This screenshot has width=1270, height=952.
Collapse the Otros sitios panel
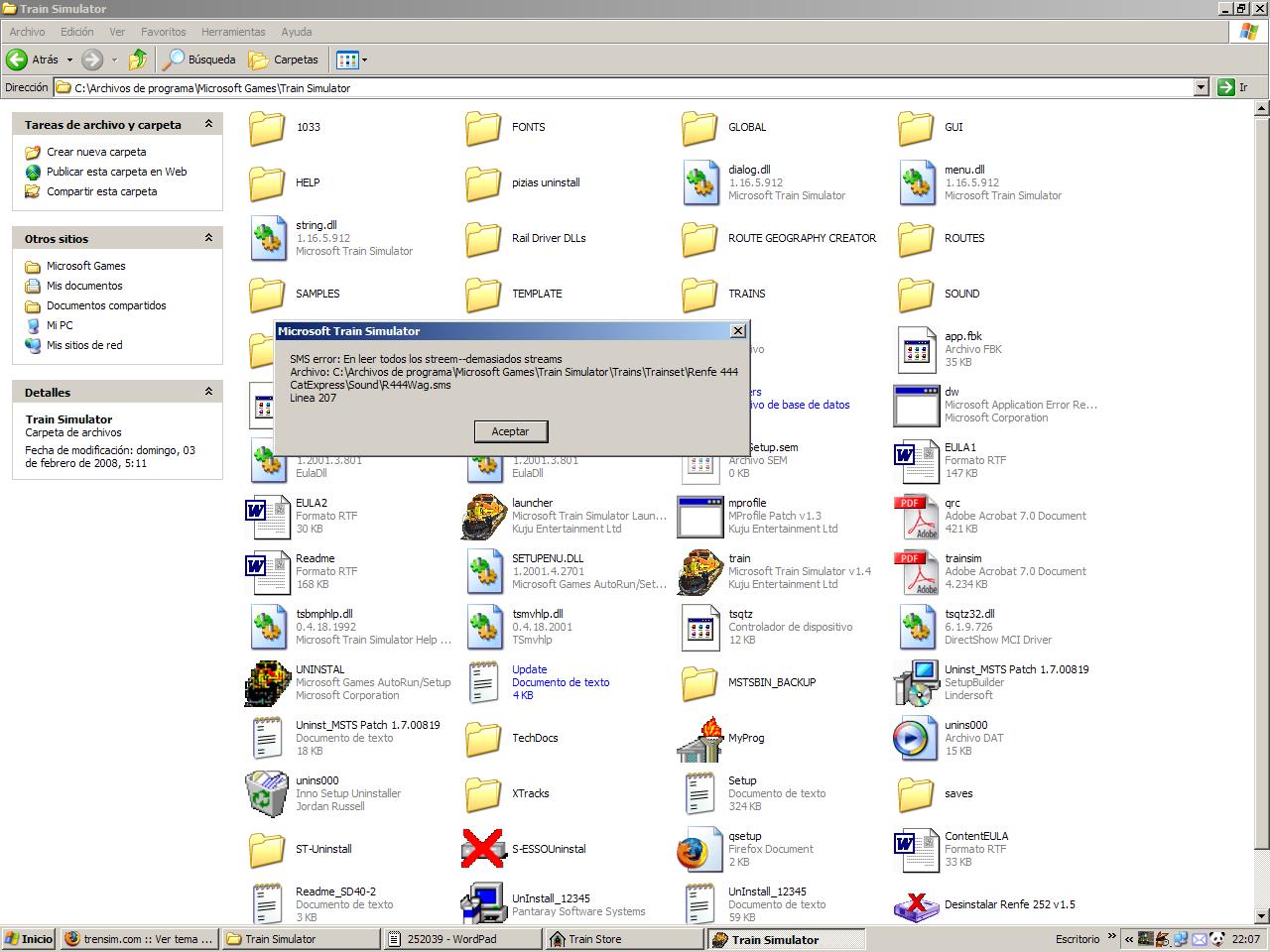[208, 239]
